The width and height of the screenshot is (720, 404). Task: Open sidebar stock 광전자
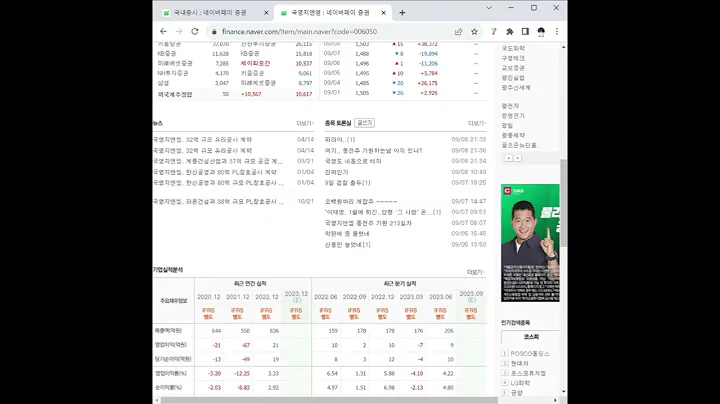[510, 106]
